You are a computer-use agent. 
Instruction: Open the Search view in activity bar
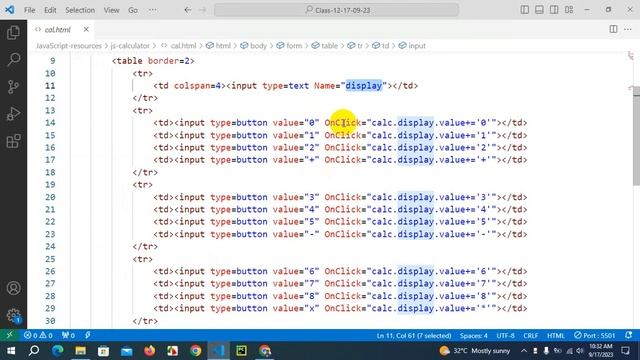coord(13,60)
